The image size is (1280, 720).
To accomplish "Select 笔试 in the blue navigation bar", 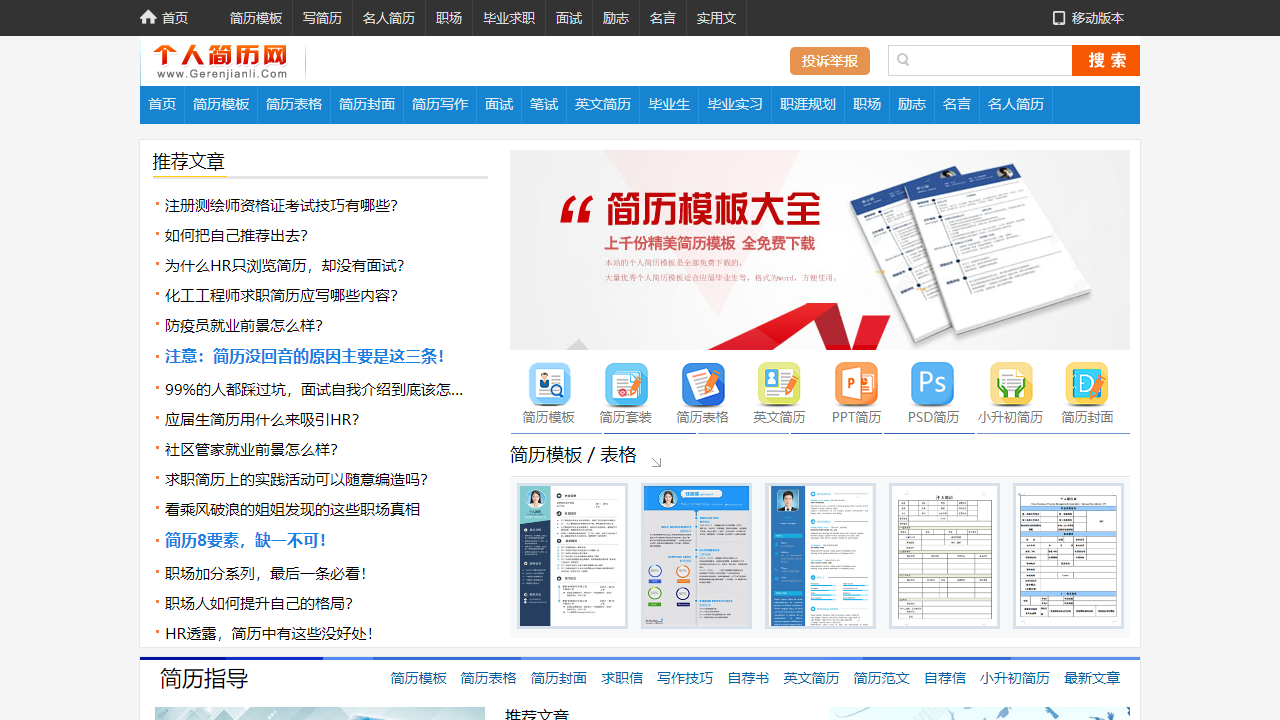I will 544,104.
